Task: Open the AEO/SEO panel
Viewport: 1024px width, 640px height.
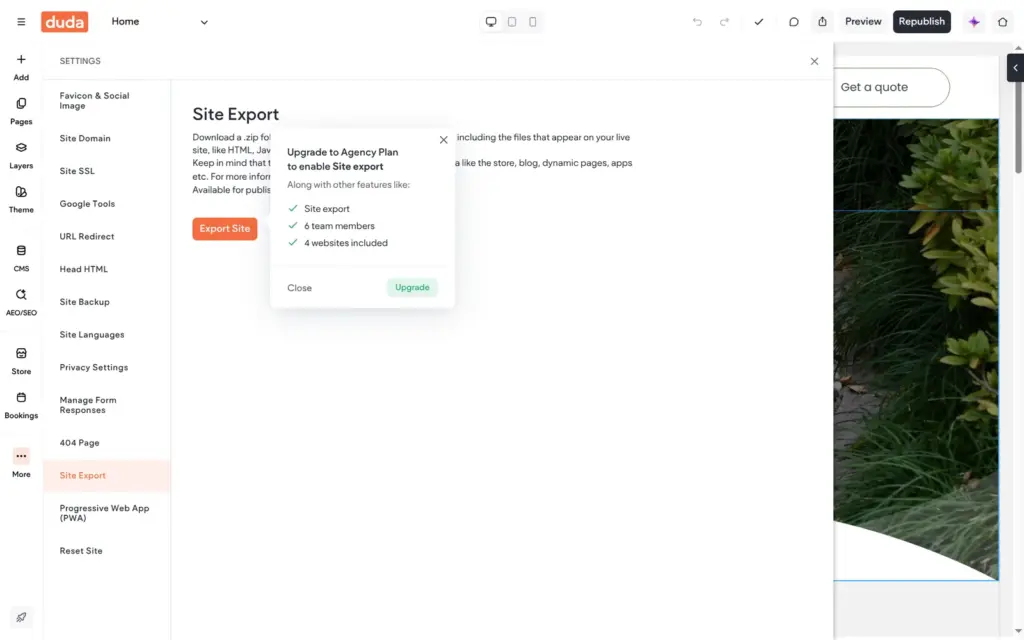Action: coord(21,303)
